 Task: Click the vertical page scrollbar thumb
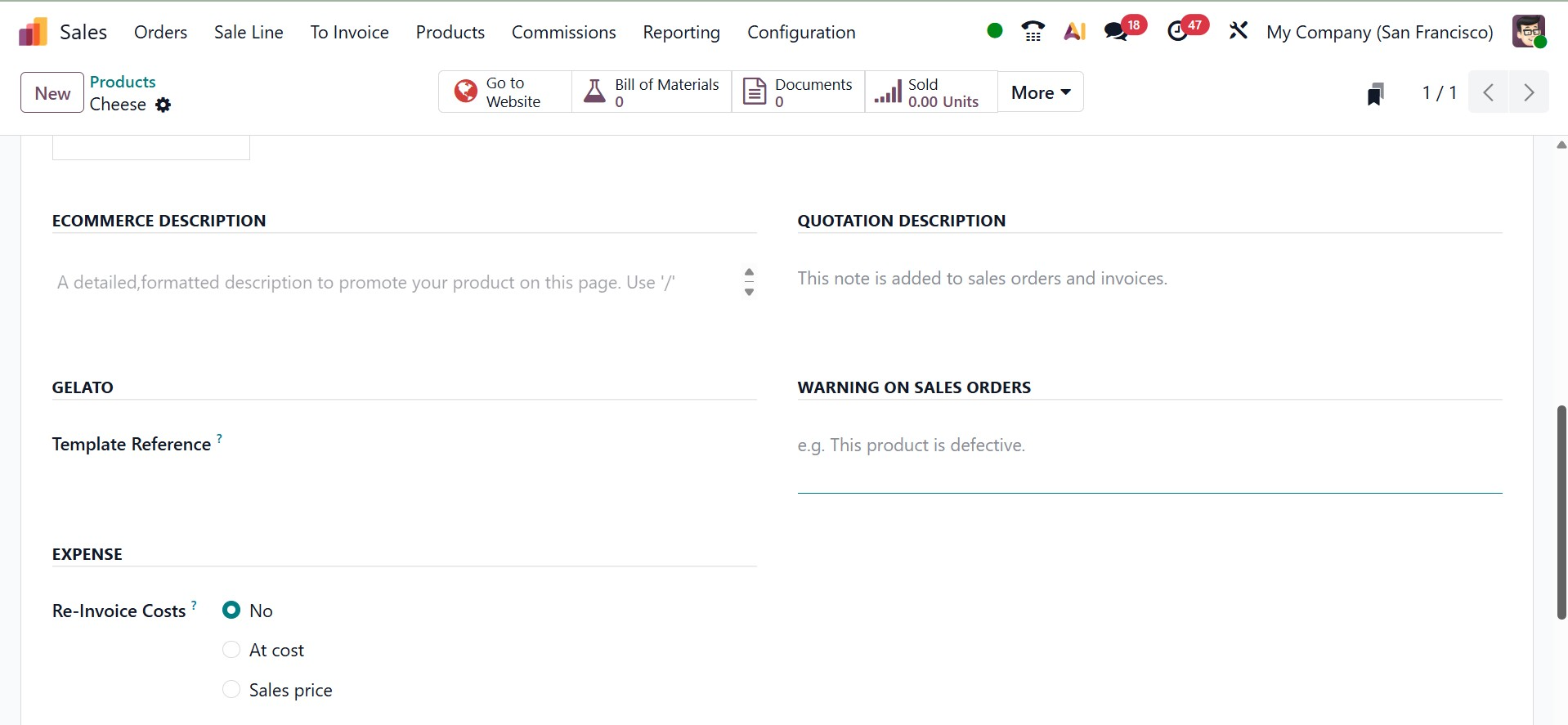(1561, 512)
